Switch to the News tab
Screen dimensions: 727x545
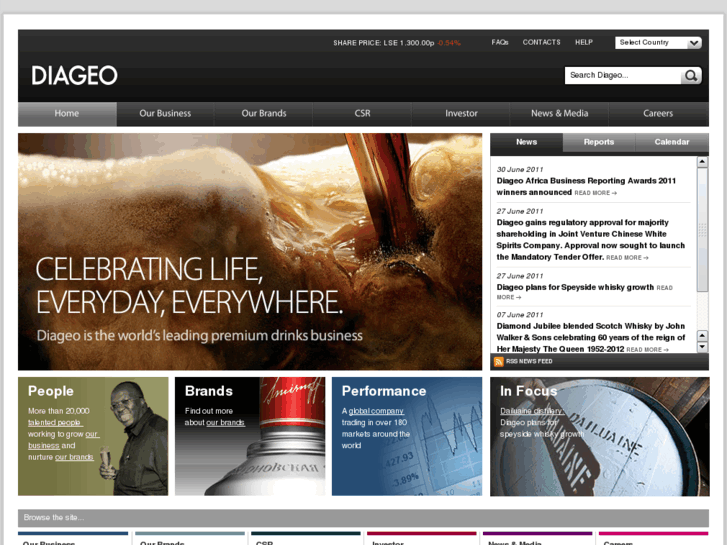click(x=527, y=142)
